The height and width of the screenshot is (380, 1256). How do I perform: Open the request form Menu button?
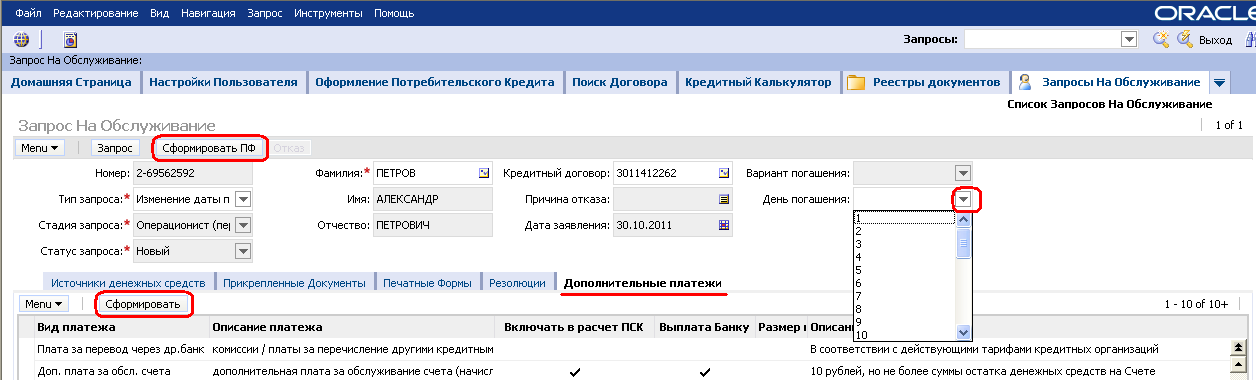[x=41, y=147]
